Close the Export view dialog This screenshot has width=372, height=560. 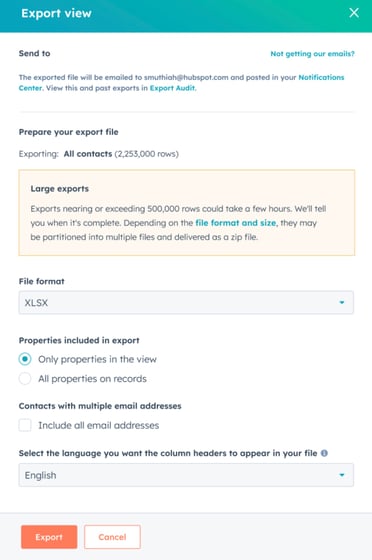[x=354, y=13]
